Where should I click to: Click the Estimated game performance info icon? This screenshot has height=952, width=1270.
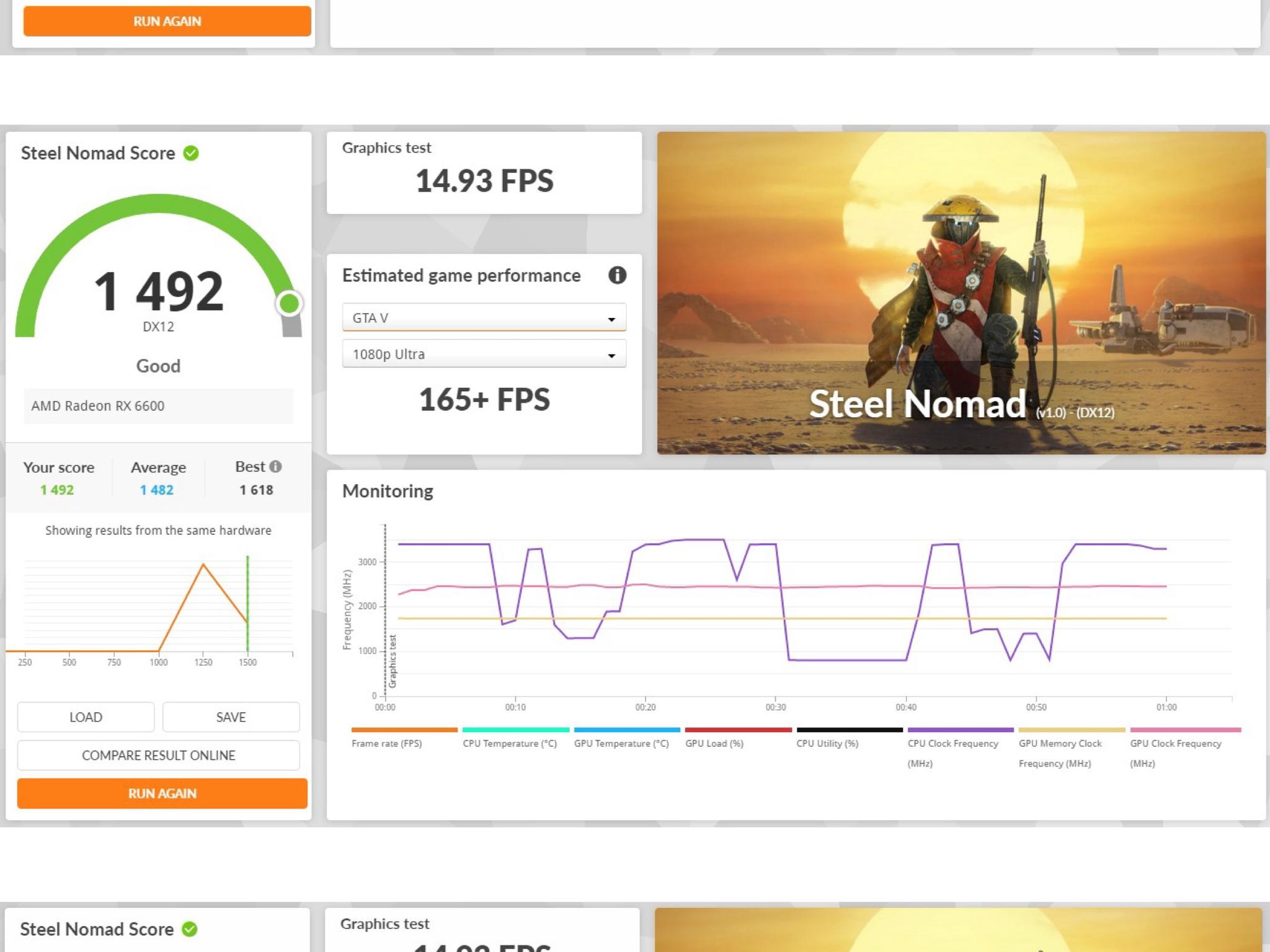pos(617,275)
